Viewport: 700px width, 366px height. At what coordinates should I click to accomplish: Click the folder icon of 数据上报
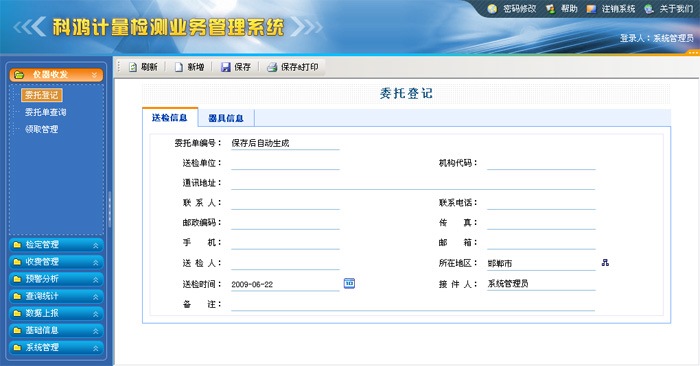[x=17, y=313]
